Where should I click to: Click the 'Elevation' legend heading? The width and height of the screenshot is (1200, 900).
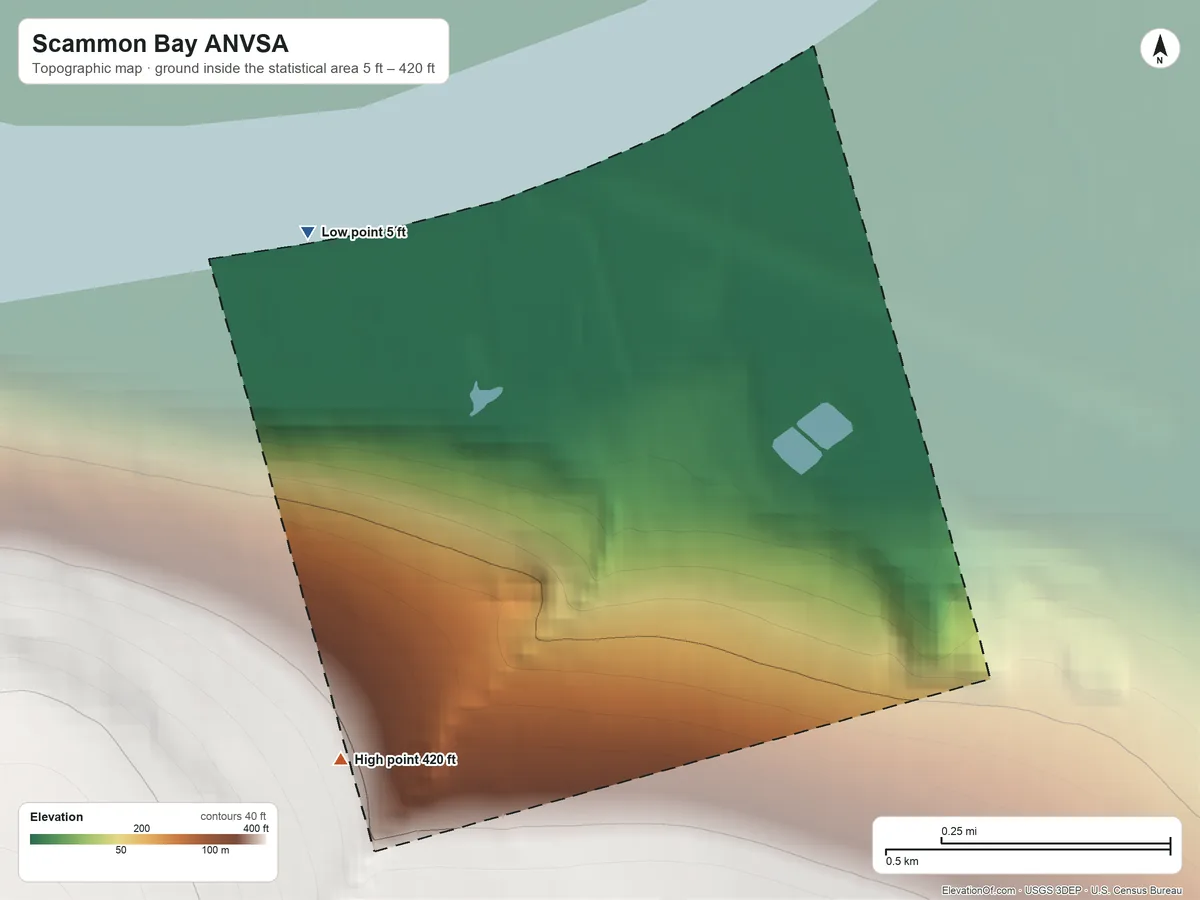click(x=57, y=817)
